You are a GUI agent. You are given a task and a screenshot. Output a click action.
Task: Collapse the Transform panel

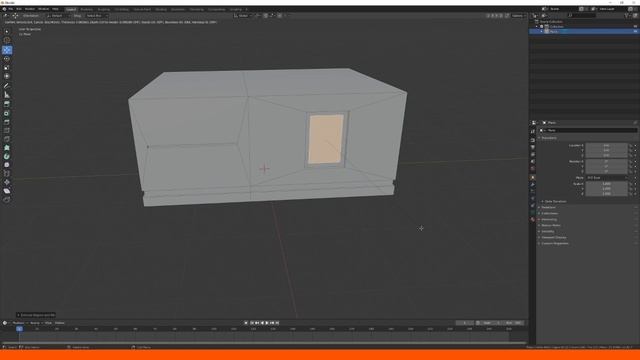coord(549,138)
